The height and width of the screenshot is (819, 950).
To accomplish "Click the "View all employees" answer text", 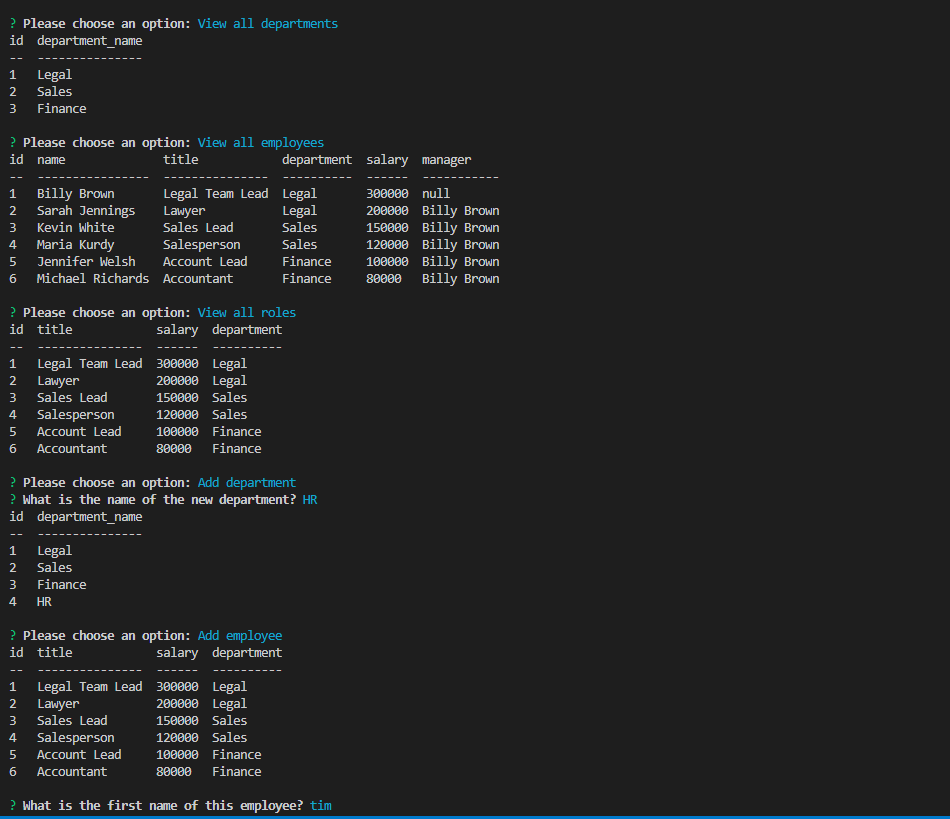I will (x=261, y=142).
